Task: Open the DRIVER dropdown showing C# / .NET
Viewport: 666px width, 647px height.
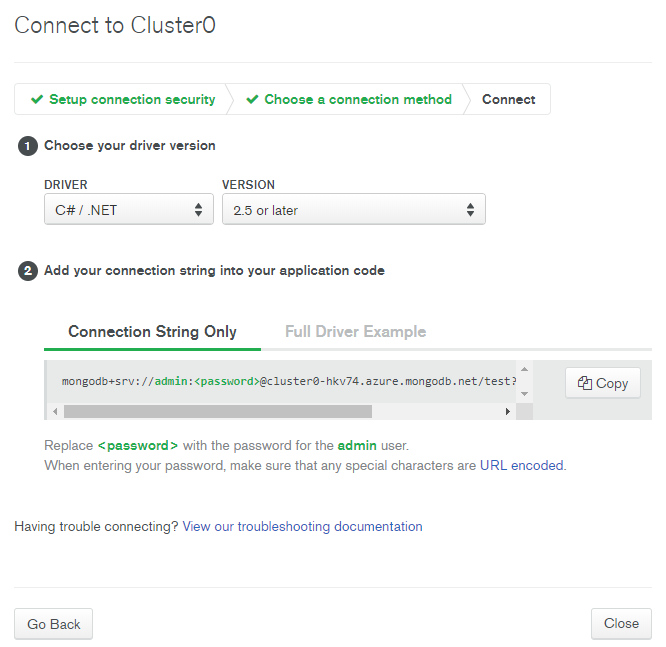Action: (x=128, y=210)
